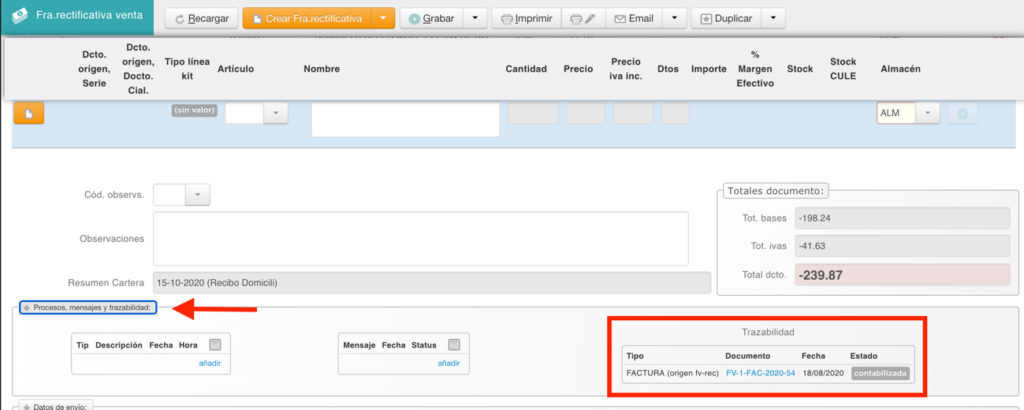Open the Grabar dropdown arrow
Screen dimensions: 1024x410
tap(475, 19)
